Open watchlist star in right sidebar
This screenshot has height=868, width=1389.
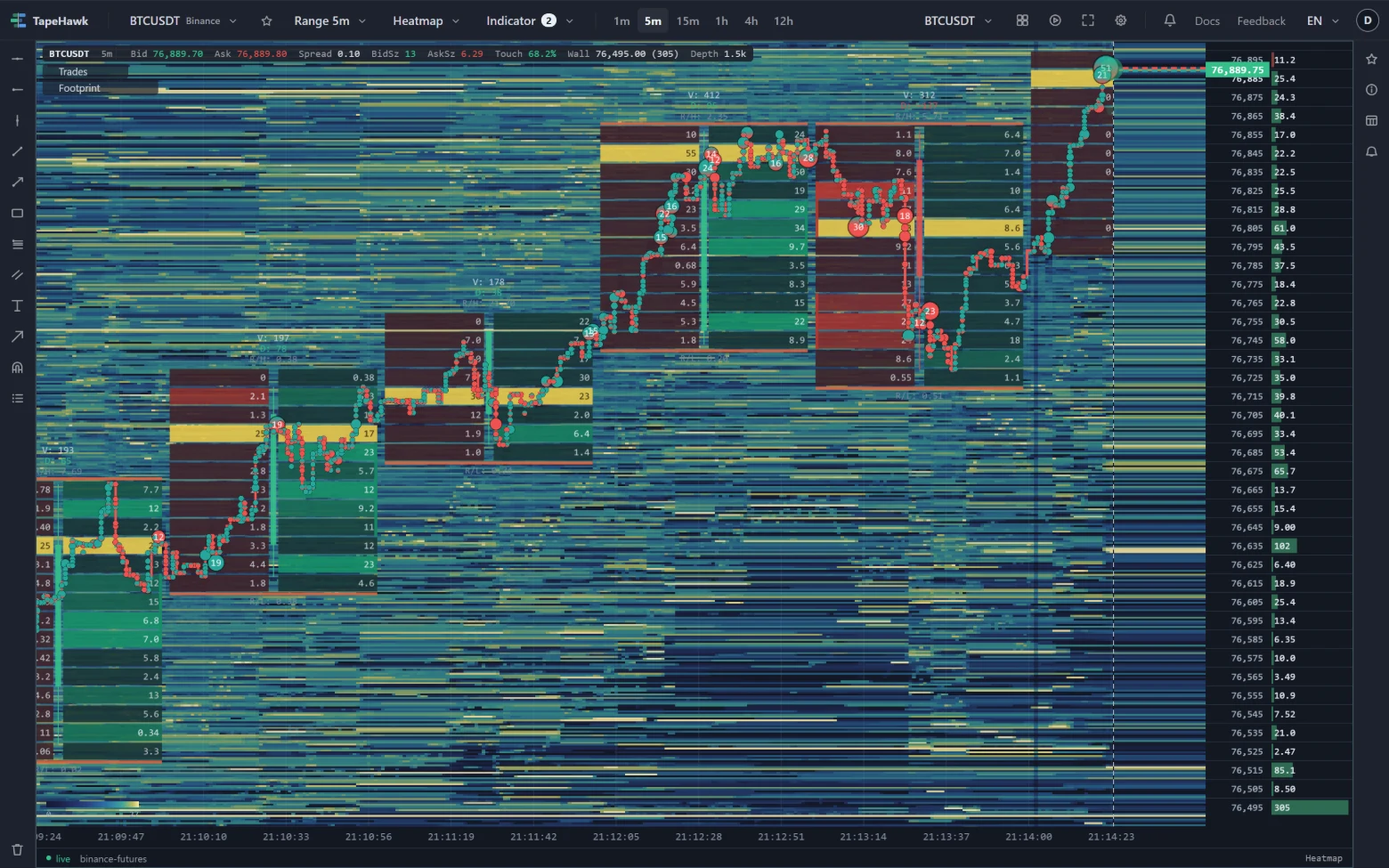coord(1371,59)
